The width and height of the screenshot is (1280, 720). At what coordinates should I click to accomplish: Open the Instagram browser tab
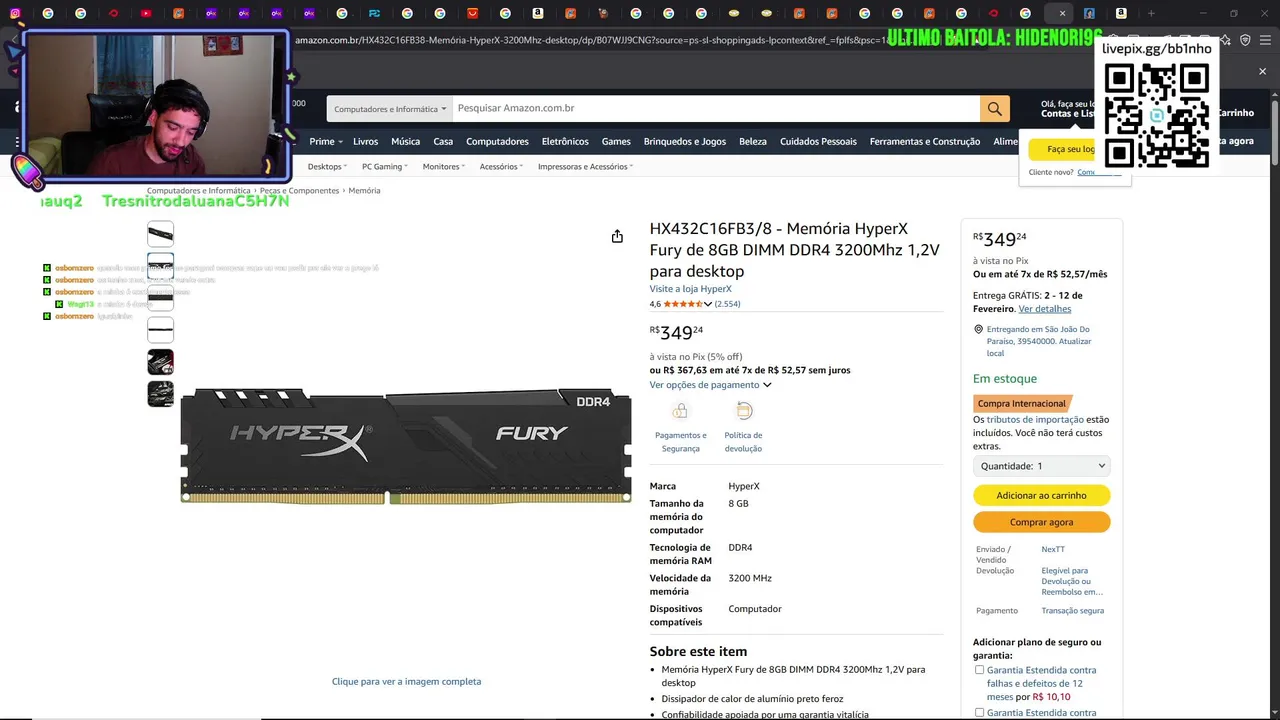[x=15, y=13]
